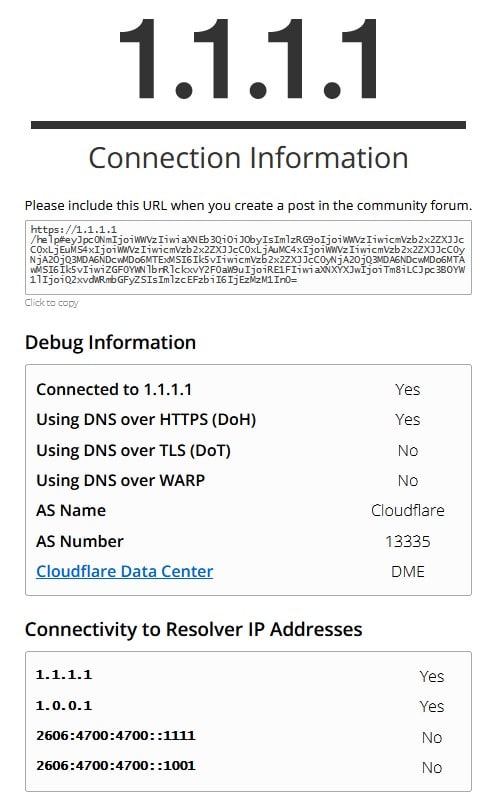484x799 pixels.
Task: Click the 'Using DNS over TLS (DoT)' label
Action: 133,450
